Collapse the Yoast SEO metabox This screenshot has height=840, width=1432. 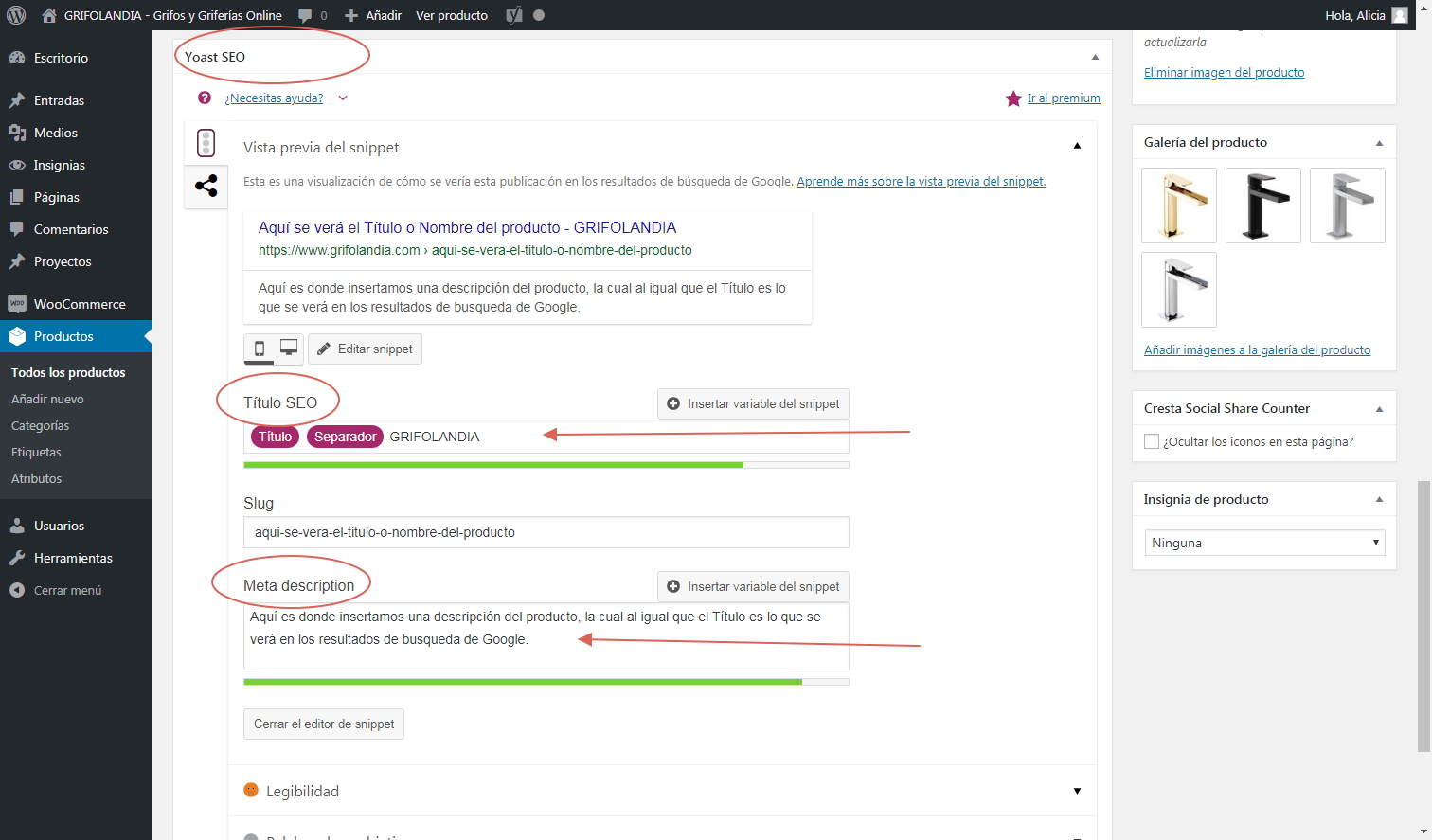coord(1096,57)
